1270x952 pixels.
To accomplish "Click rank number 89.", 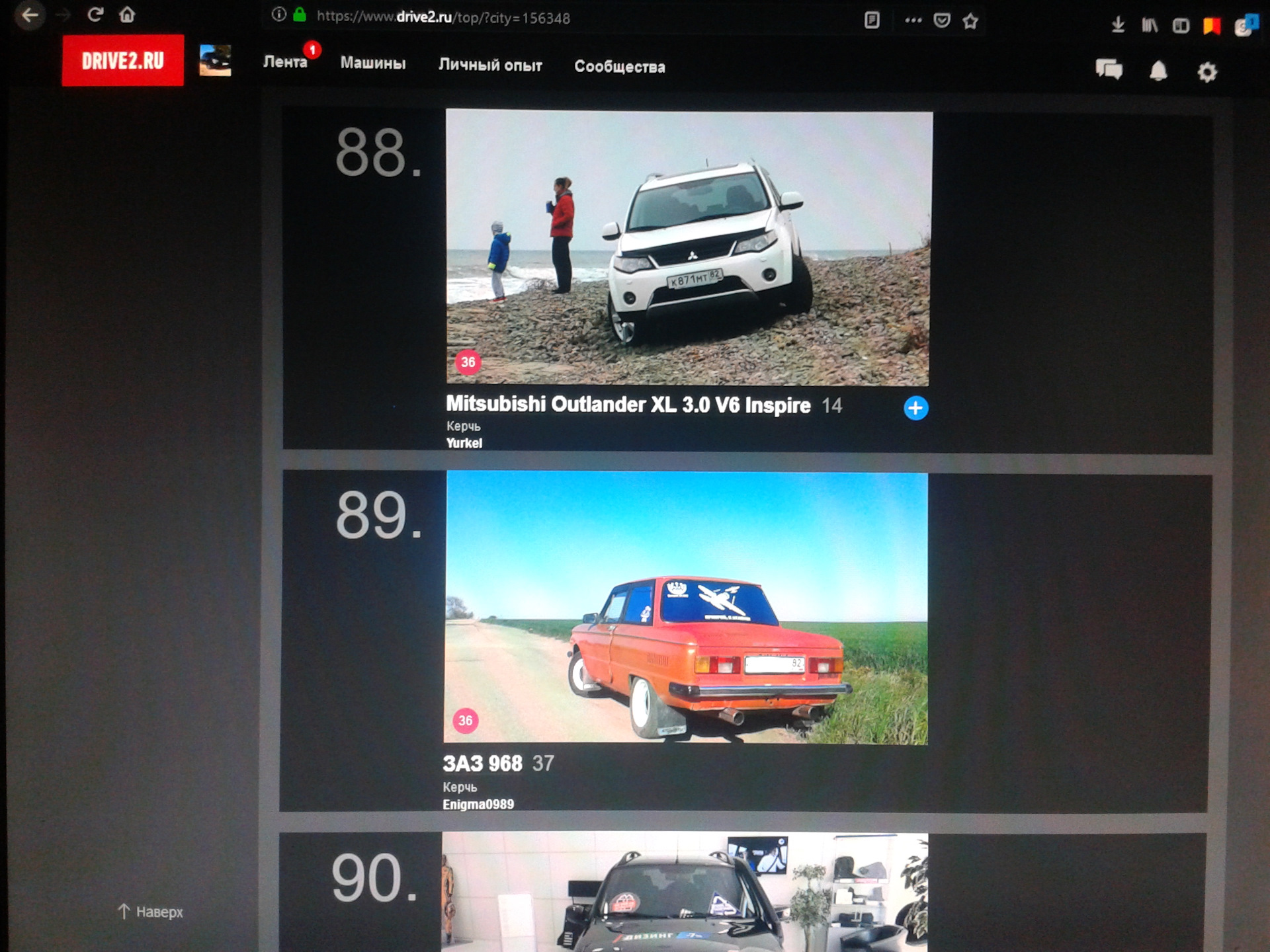I will (379, 516).
